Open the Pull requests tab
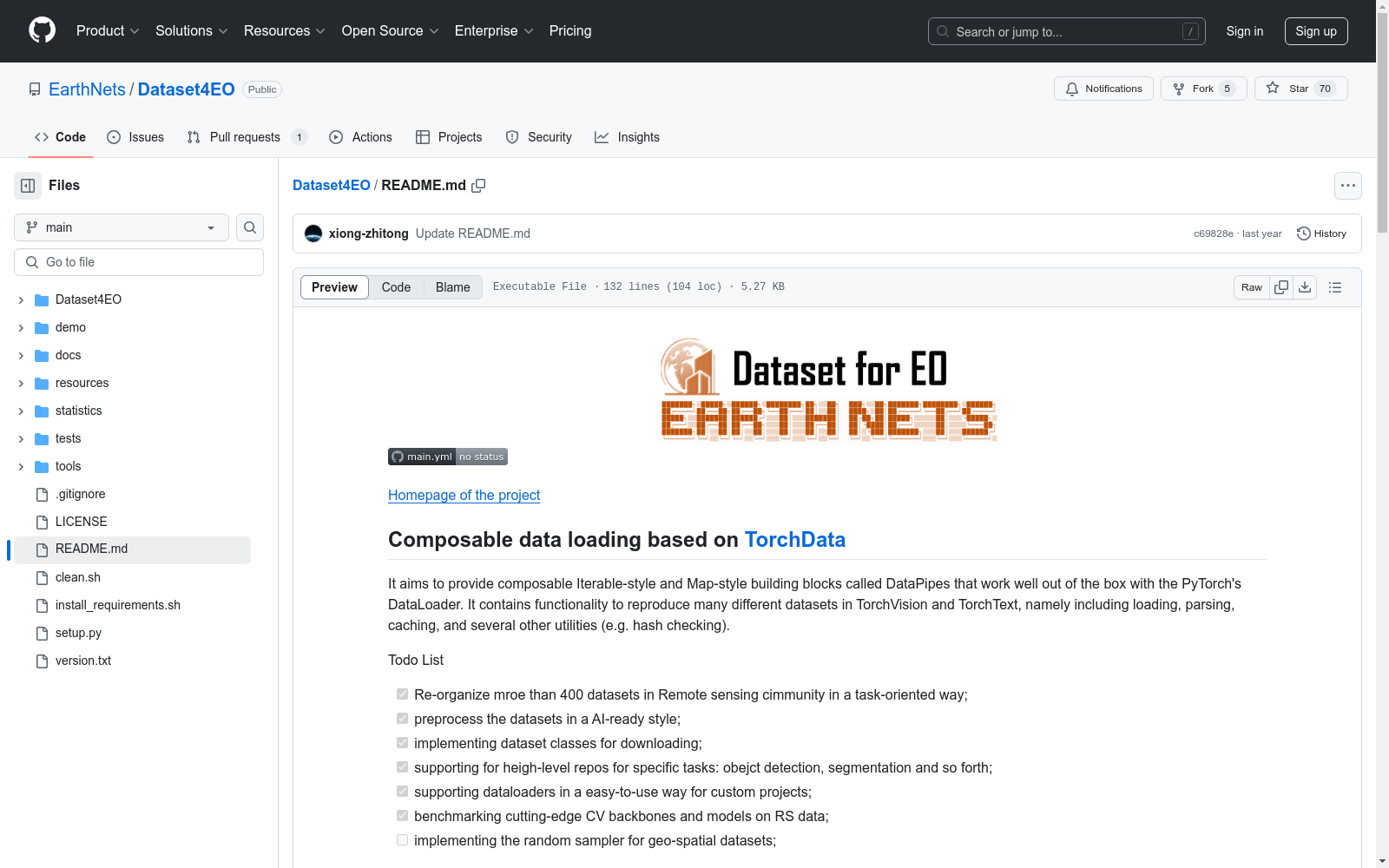The height and width of the screenshot is (868, 1389). pos(246,137)
